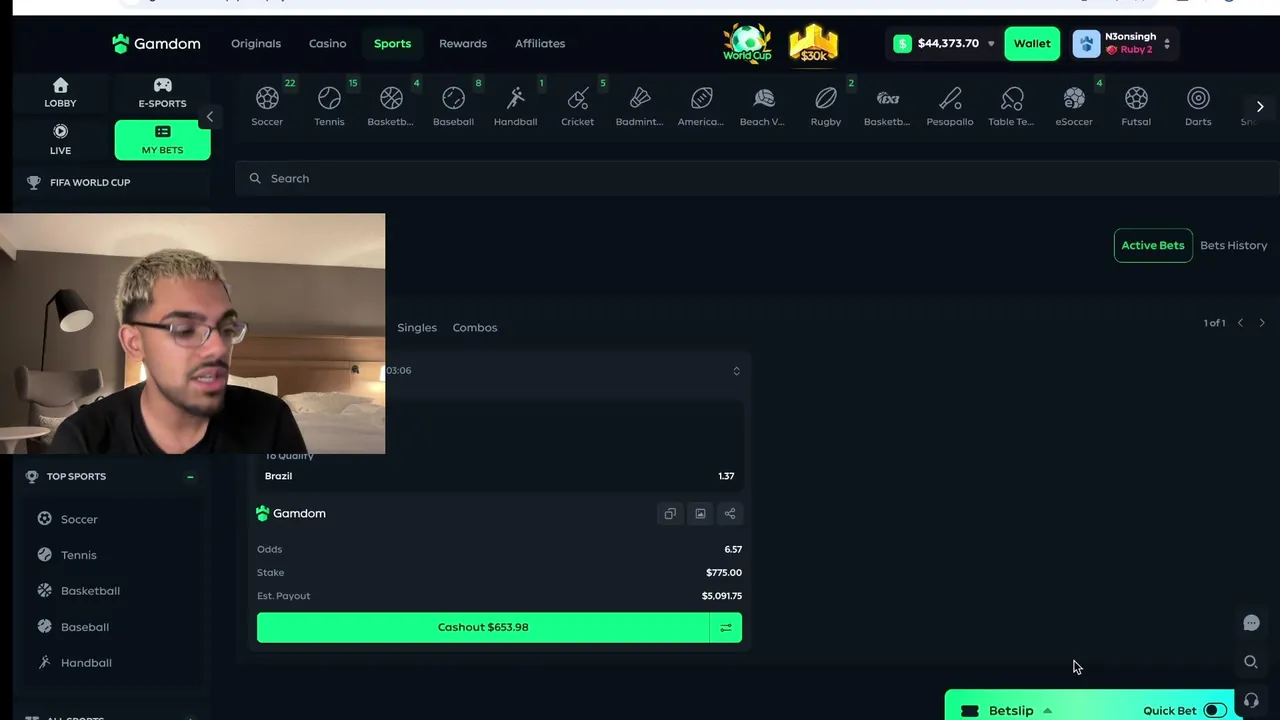The height and width of the screenshot is (720, 1280).
Task: Go to the previous bets page
Action: point(1240,323)
